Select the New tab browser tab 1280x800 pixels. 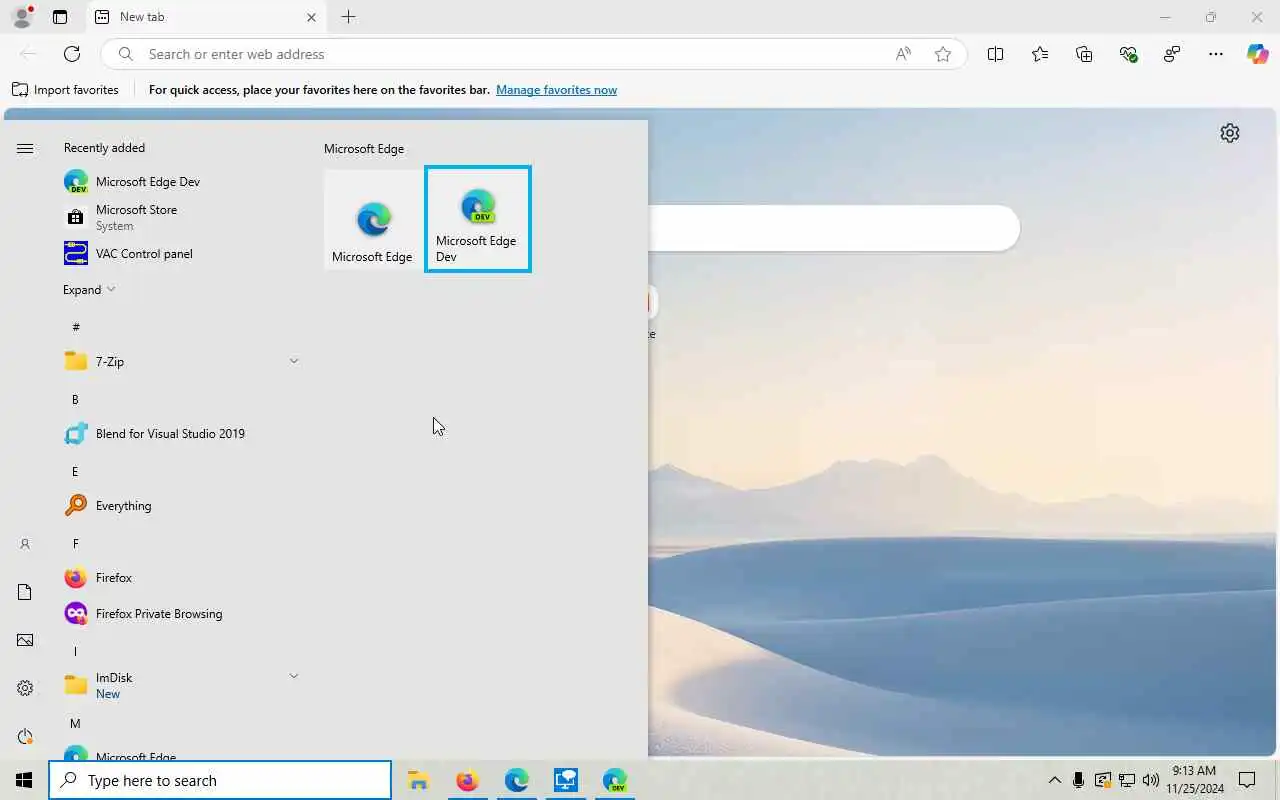(x=205, y=17)
